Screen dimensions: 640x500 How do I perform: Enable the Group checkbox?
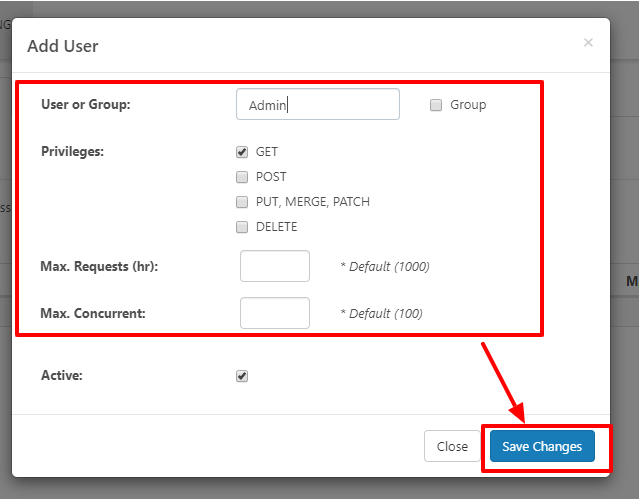coord(436,105)
